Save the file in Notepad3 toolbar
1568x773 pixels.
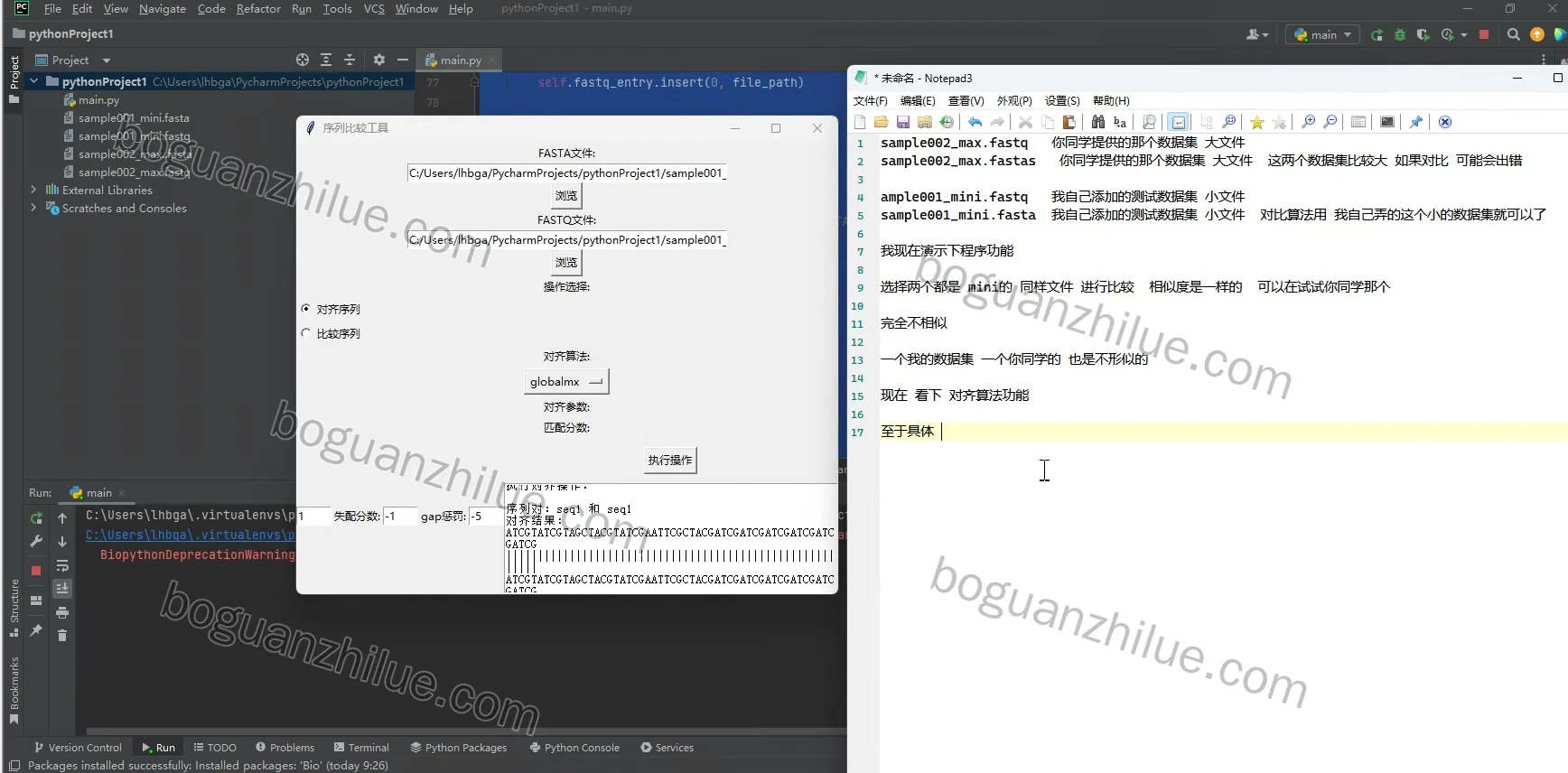903,122
